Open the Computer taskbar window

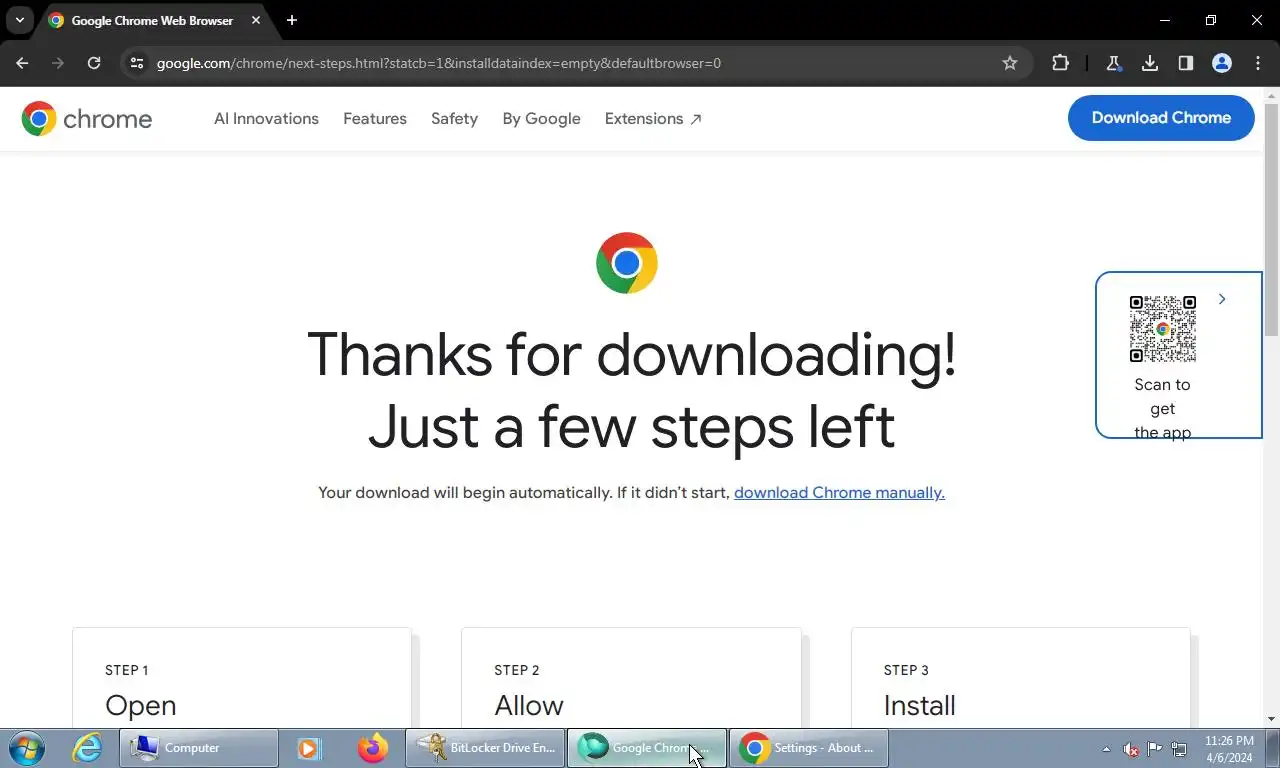(199, 748)
